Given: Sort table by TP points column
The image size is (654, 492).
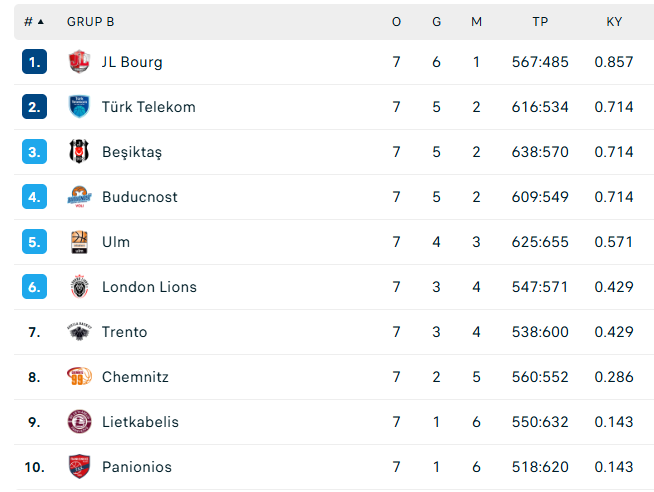Looking at the screenshot, I should [540, 21].
